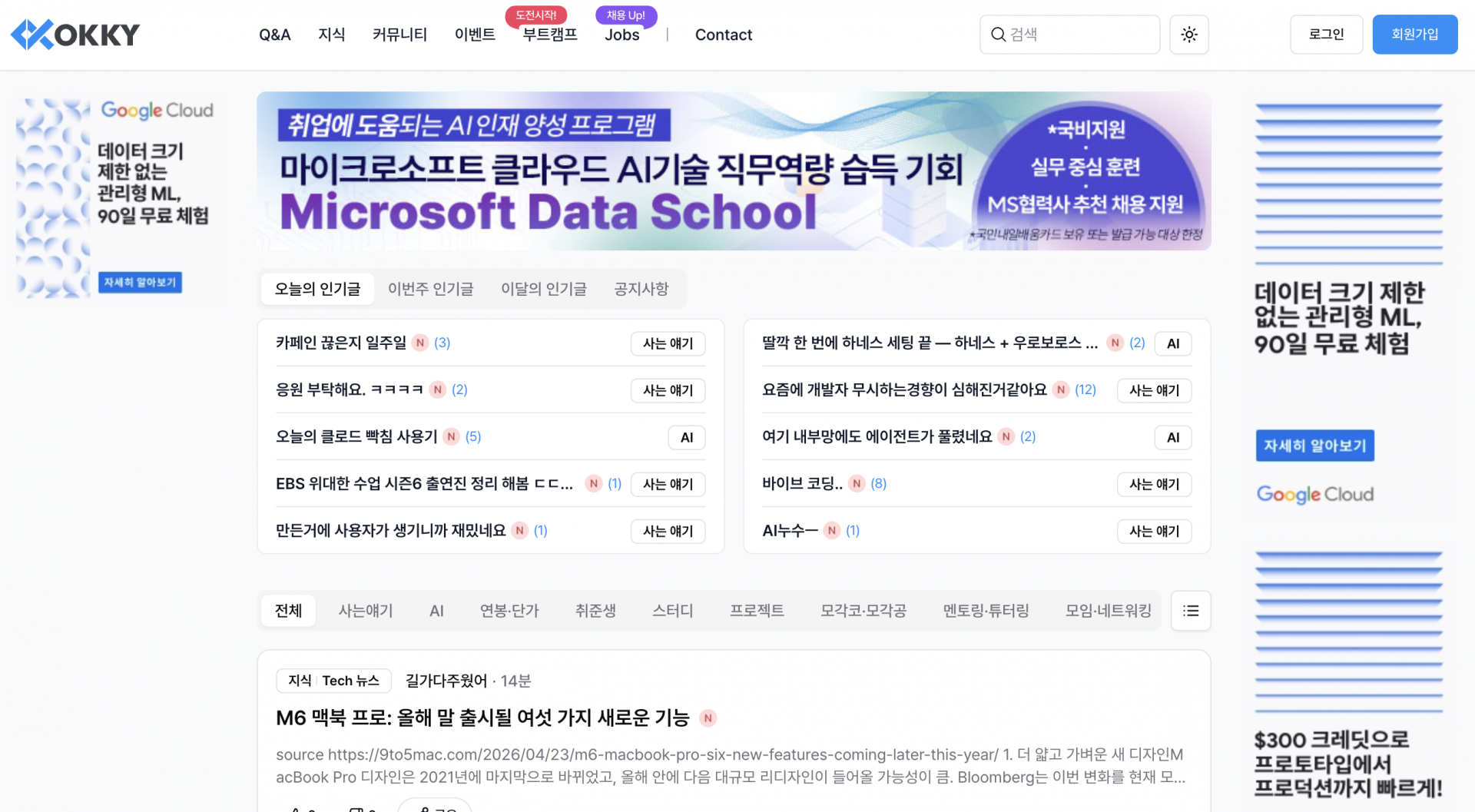Image resolution: width=1475 pixels, height=812 pixels.
Task: Select the 오늘의 인기글 tab
Action: 317,289
